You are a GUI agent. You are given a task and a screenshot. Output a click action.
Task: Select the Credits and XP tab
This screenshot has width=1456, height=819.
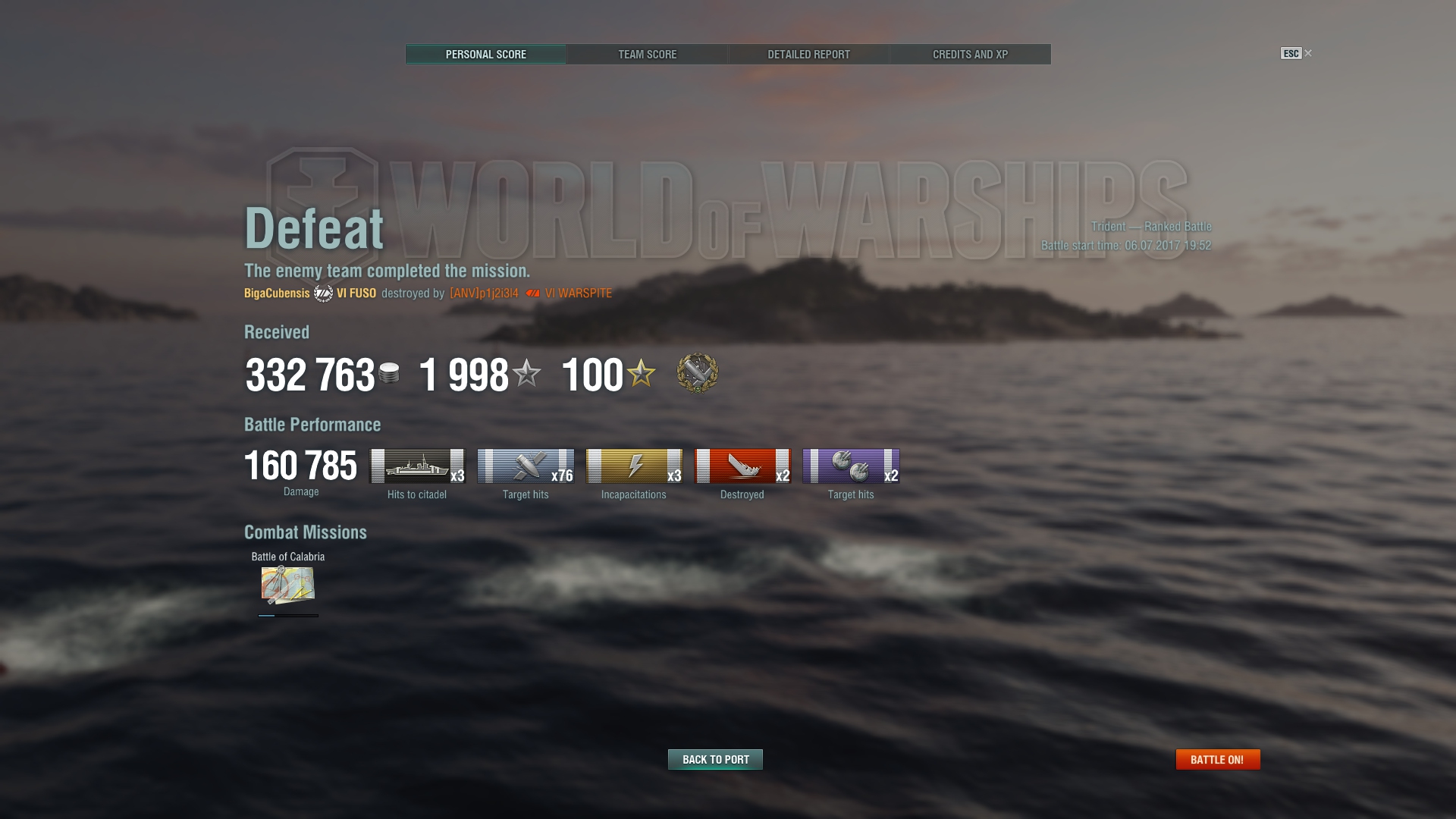click(970, 54)
